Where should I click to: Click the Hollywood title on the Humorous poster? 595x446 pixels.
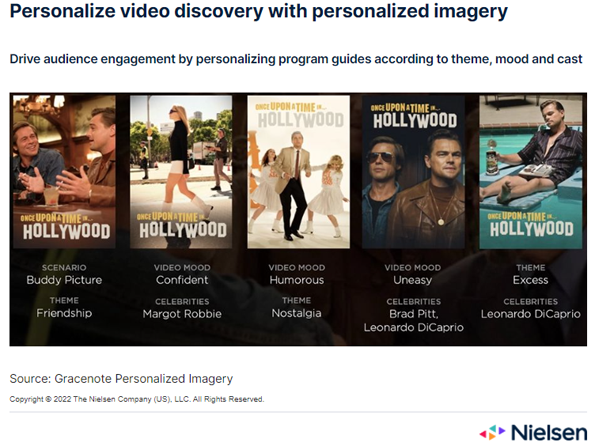(300, 115)
